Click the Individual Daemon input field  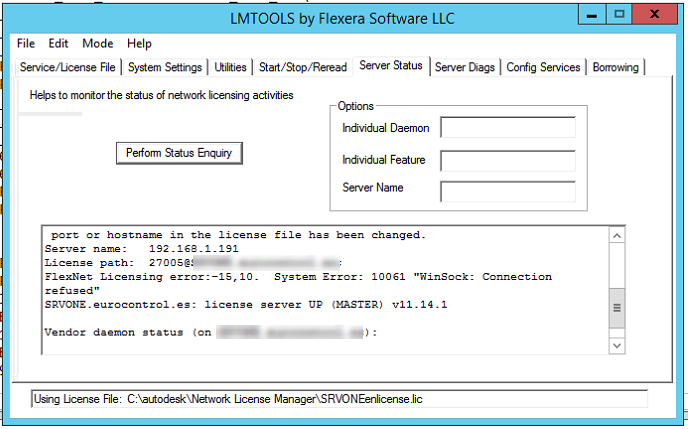(508, 128)
